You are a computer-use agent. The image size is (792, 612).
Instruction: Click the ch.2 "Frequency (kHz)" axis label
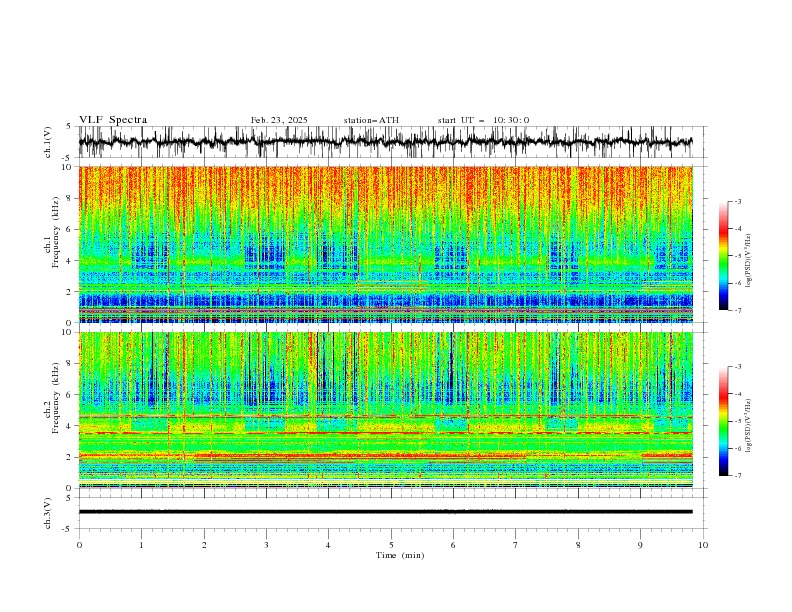pyautogui.click(x=56, y=397)
